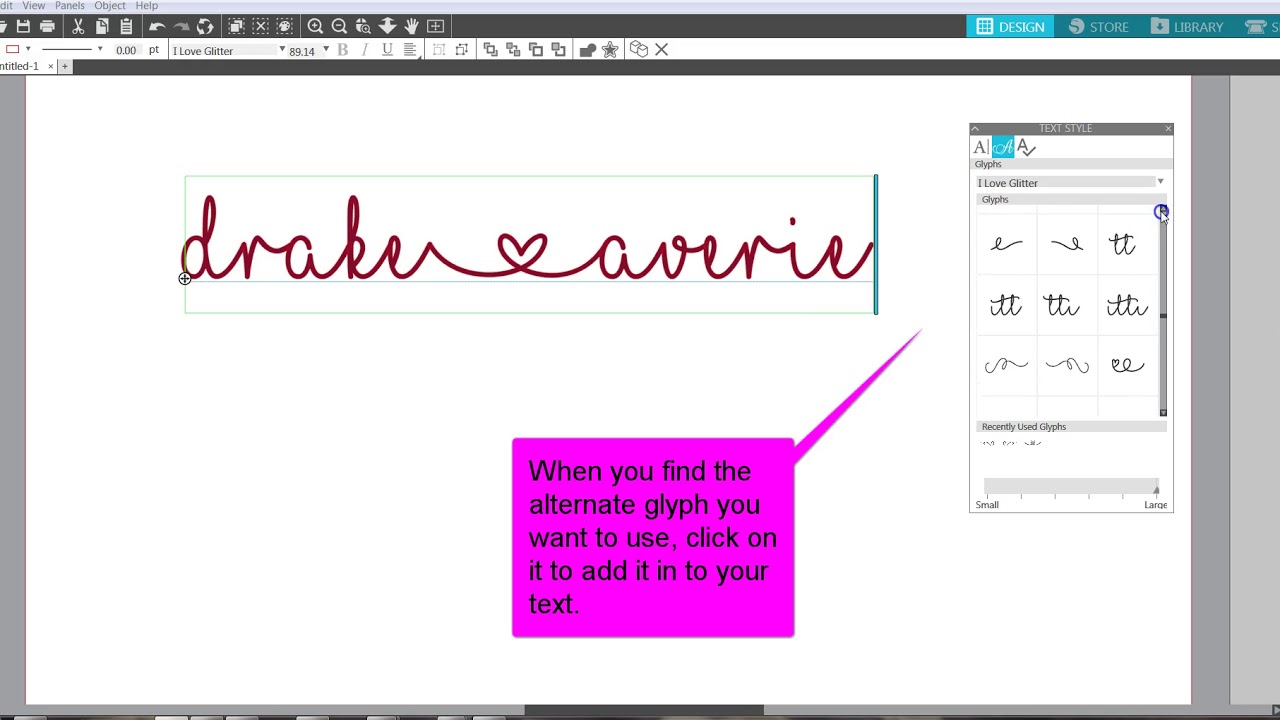The width and height of the screenshot is (1280, 720).
Task: Delete the selection with the X toolbar icon
Action: 661,50
